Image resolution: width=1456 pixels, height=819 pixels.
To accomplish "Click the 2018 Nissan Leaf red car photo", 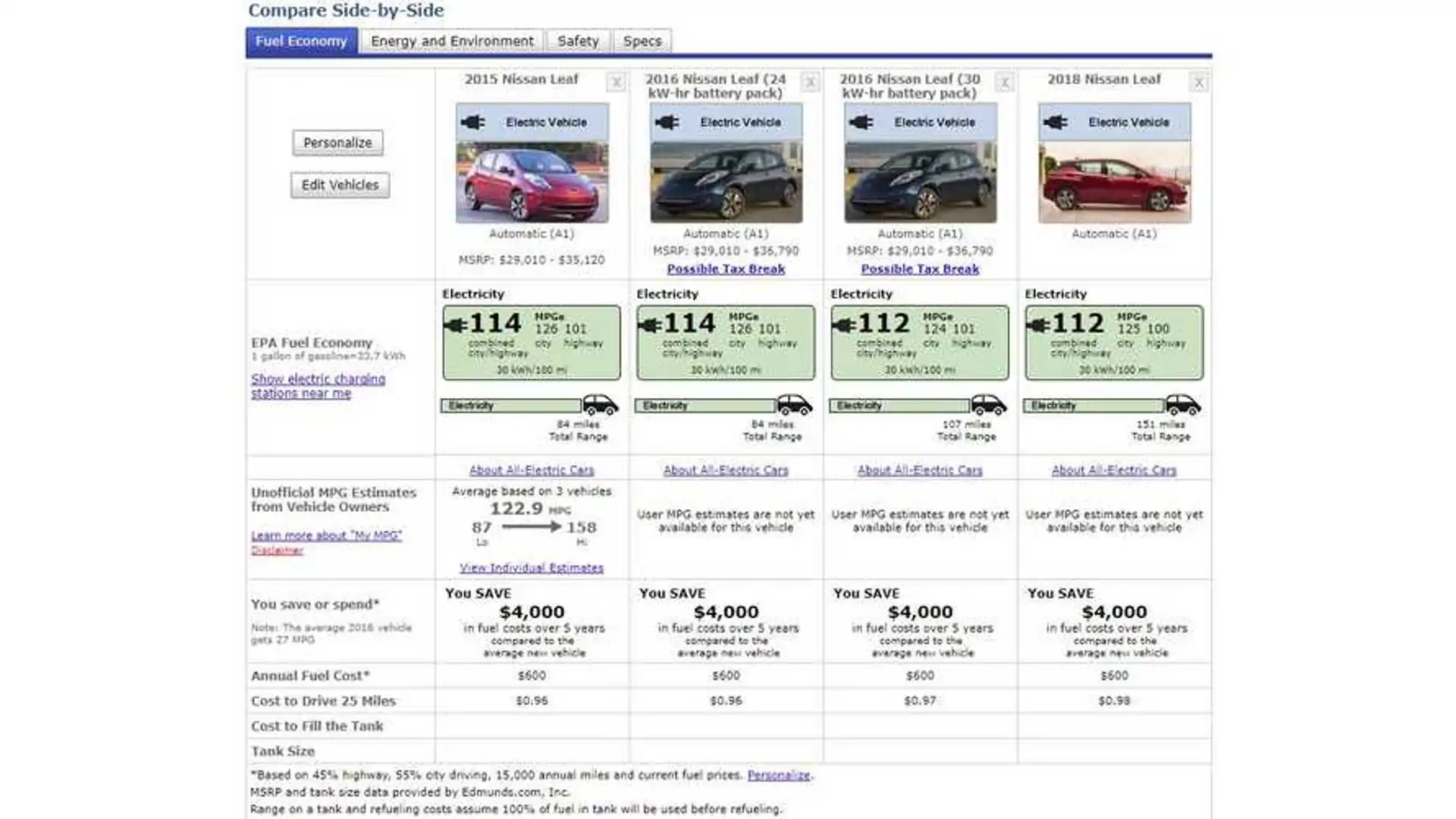I will (x=1114, y=182).
